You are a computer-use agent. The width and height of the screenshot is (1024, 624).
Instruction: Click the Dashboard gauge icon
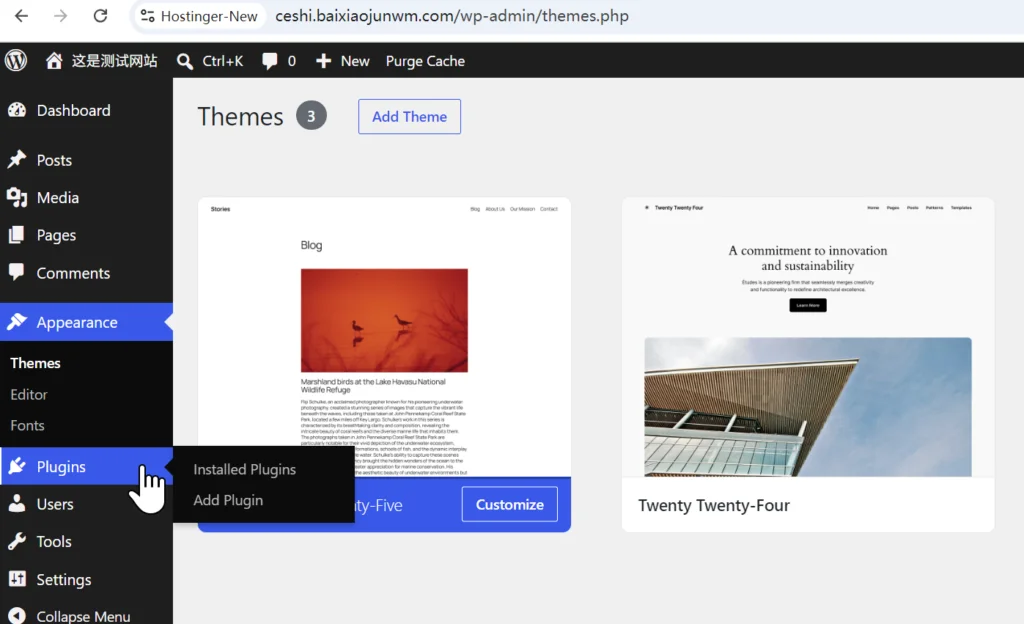pyautogui.click(x=17, y=110)
